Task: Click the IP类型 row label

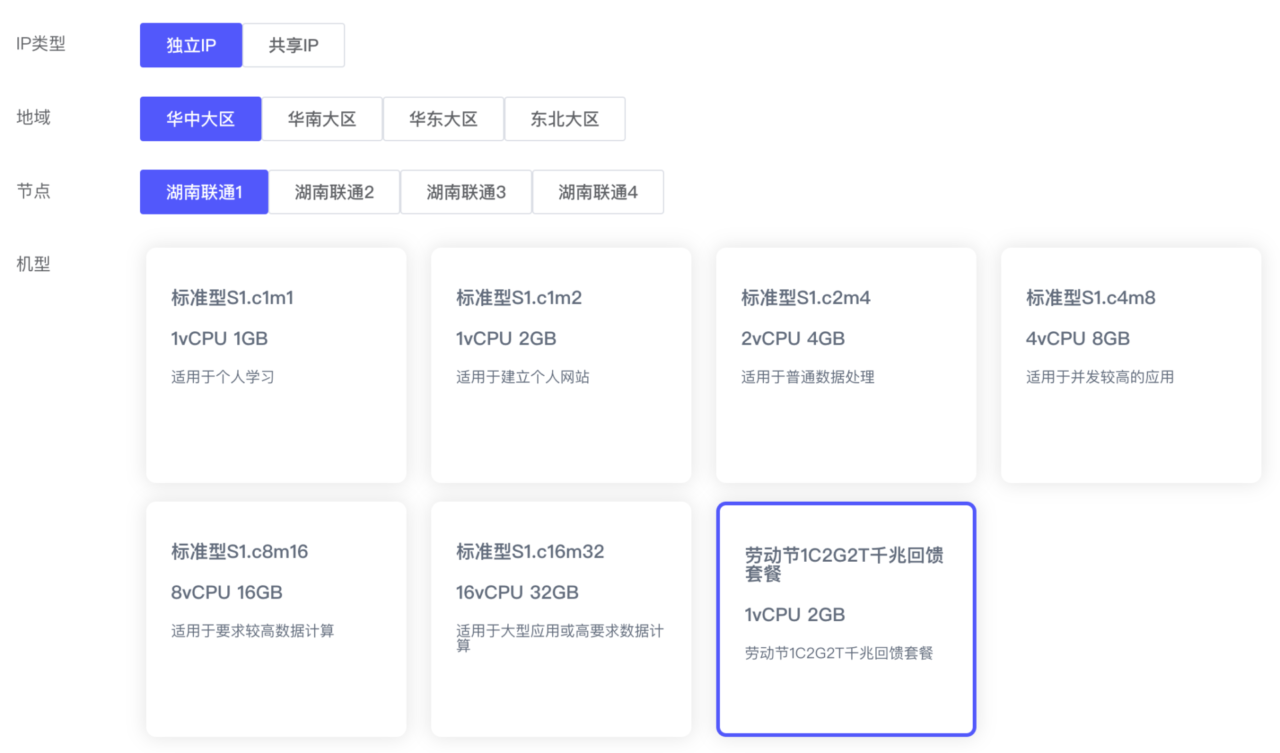Action: [x=41, y=44]
